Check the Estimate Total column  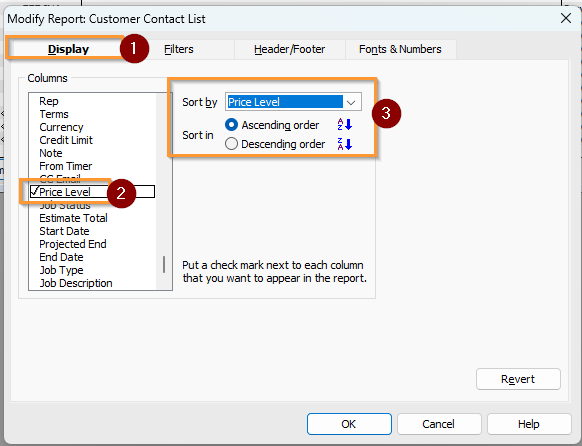pyautogui.click(x=73, y=218)
